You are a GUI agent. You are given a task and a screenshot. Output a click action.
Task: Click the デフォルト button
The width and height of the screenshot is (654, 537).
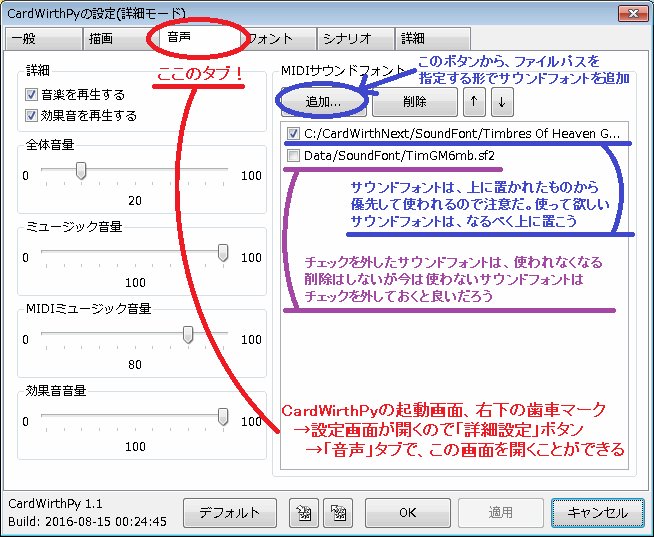tap(230, 512)
